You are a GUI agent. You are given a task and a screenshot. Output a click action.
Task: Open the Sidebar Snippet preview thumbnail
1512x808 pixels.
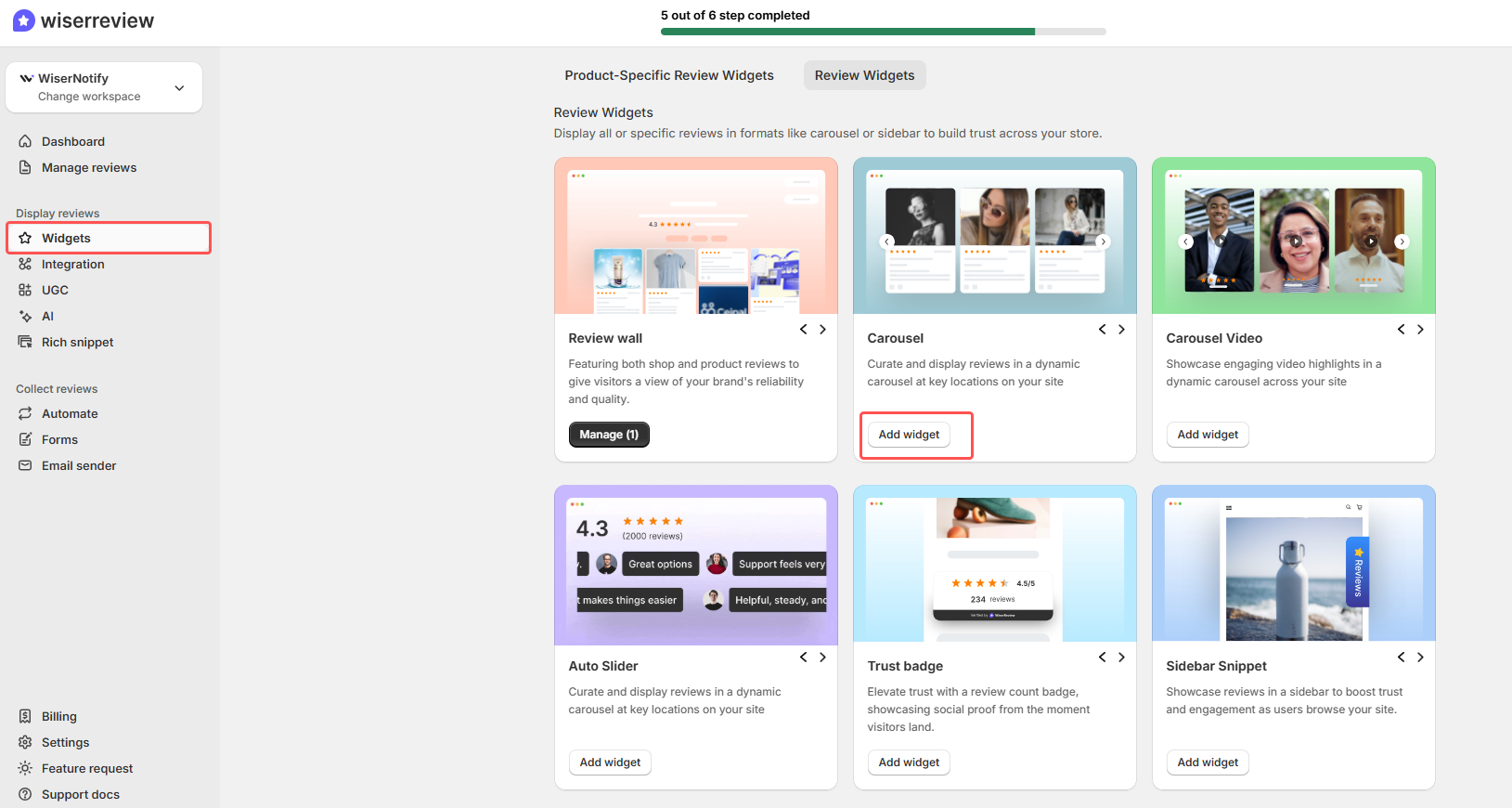point(1294,564)
